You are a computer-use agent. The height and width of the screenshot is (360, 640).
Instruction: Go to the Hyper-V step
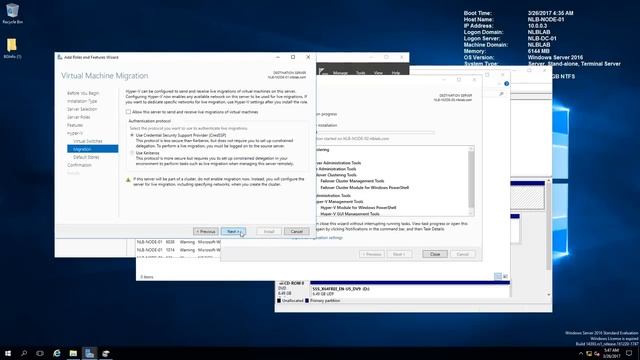tap(75, 133)
